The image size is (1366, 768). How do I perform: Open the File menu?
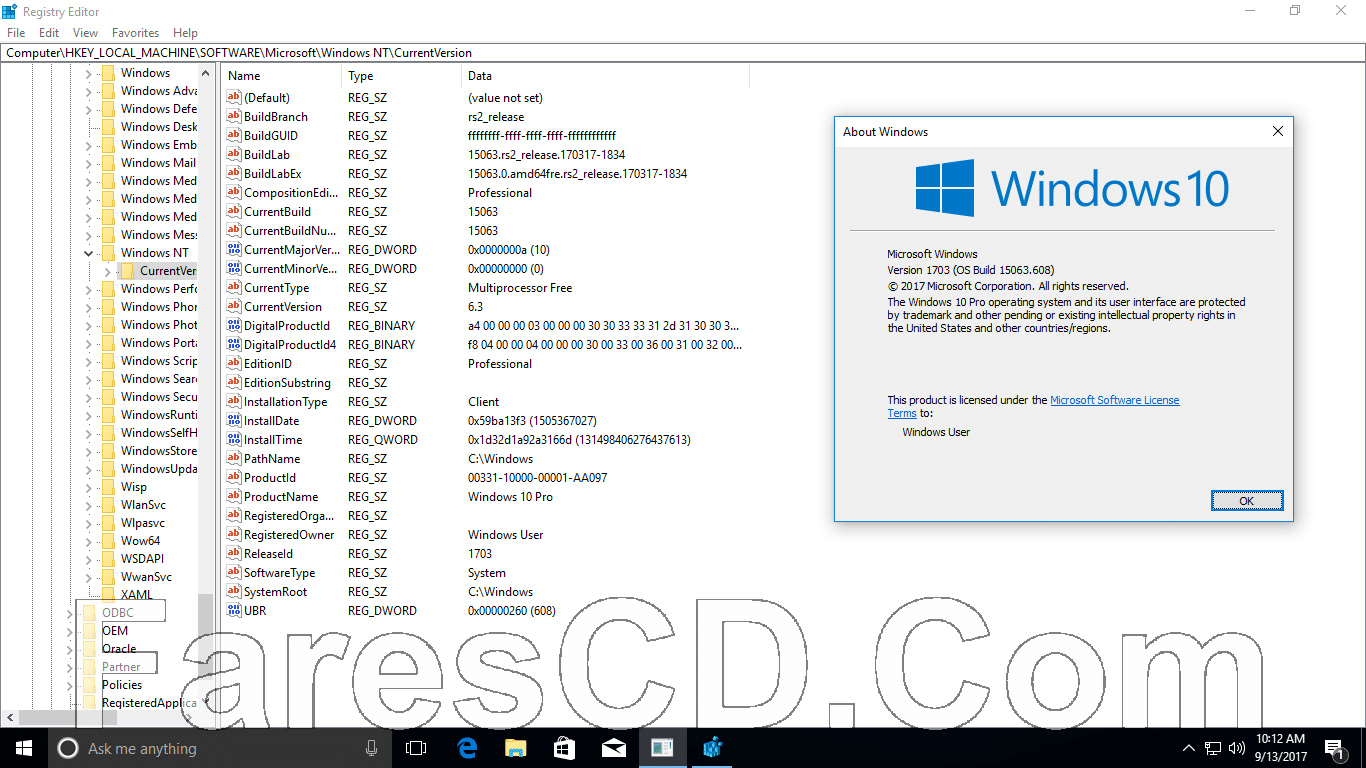(x=16, y=33)
